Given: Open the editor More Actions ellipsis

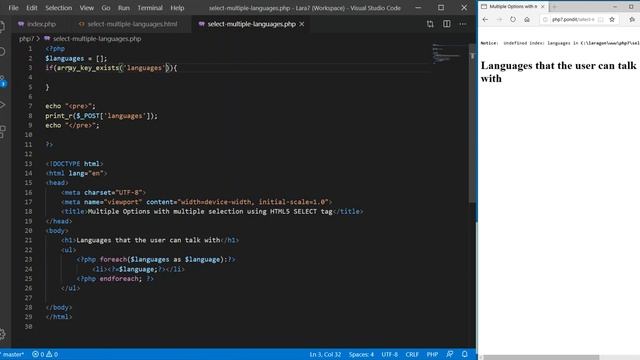Looking at the screenshot, I should (462, 24).
